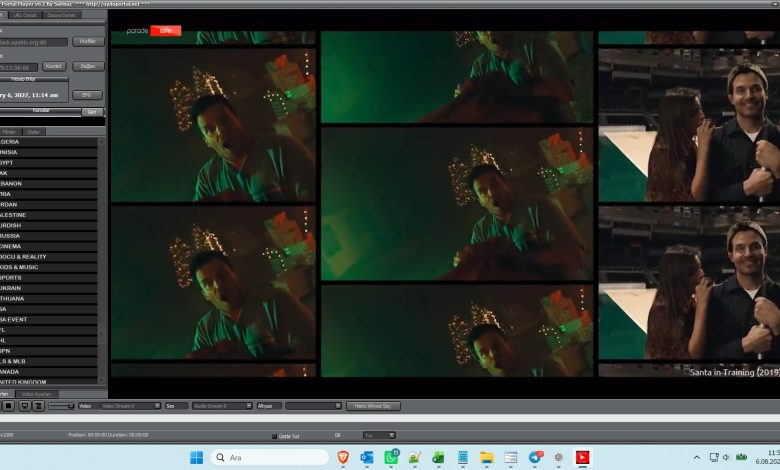Click the playlist panel icon in the player toolbar

38,406
